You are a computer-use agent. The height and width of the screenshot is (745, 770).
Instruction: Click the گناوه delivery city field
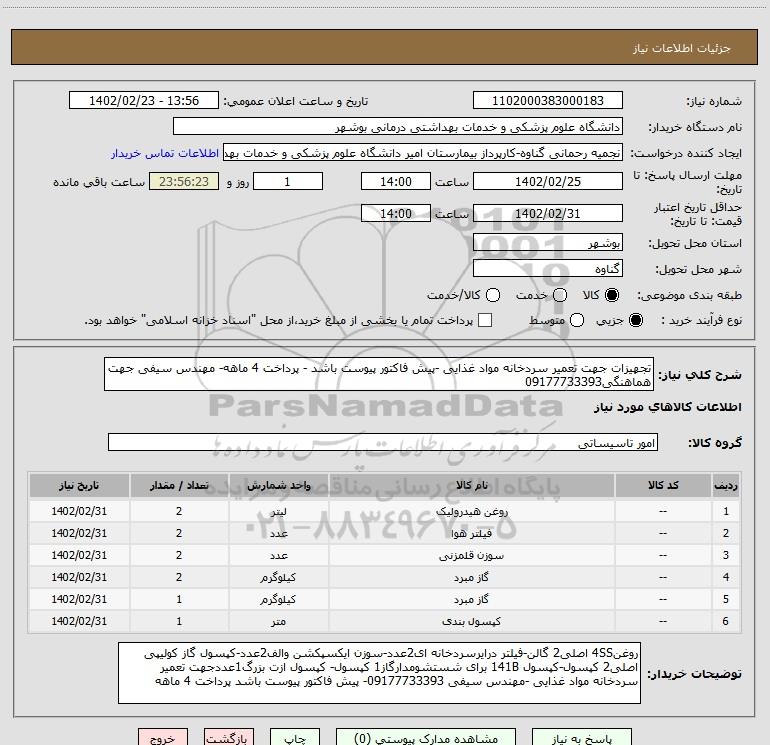point(547,269)
